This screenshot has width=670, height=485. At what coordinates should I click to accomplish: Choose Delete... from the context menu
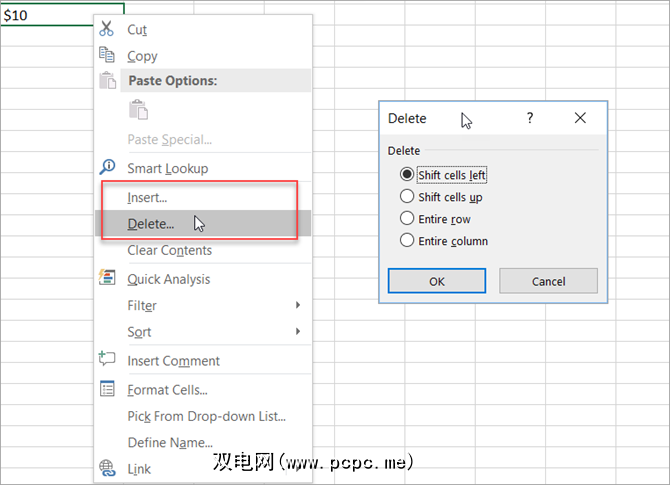pyautogui.click(x=150, y=224)
